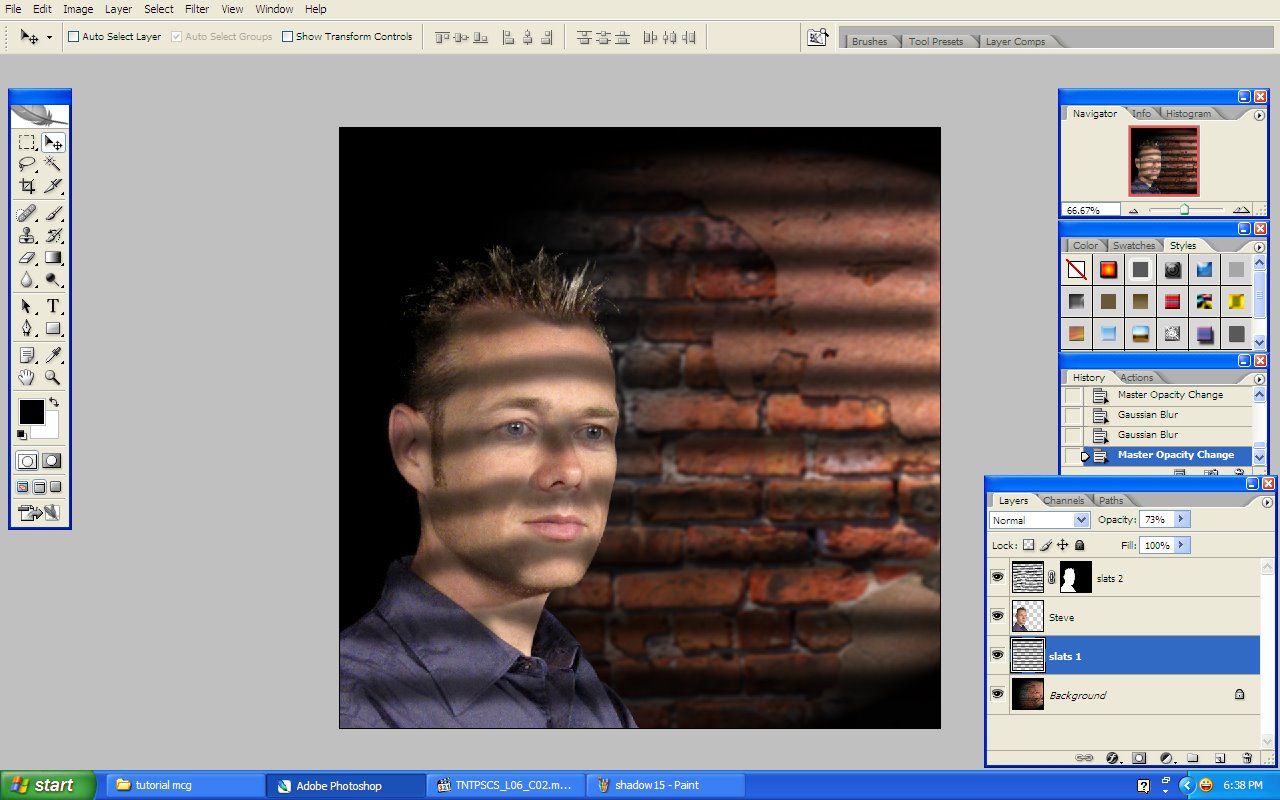The height and width of the screenshot is (800, 1280).
Task: Select the Hand tool
Action: (x=28, y=377)
